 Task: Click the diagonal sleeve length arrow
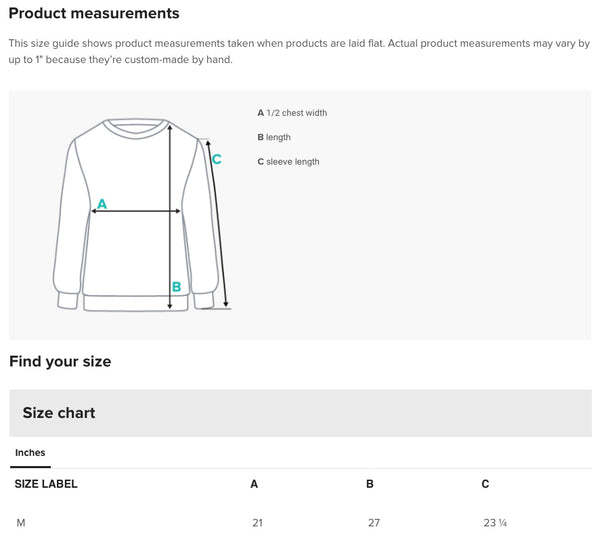click(x=218, y=230)
